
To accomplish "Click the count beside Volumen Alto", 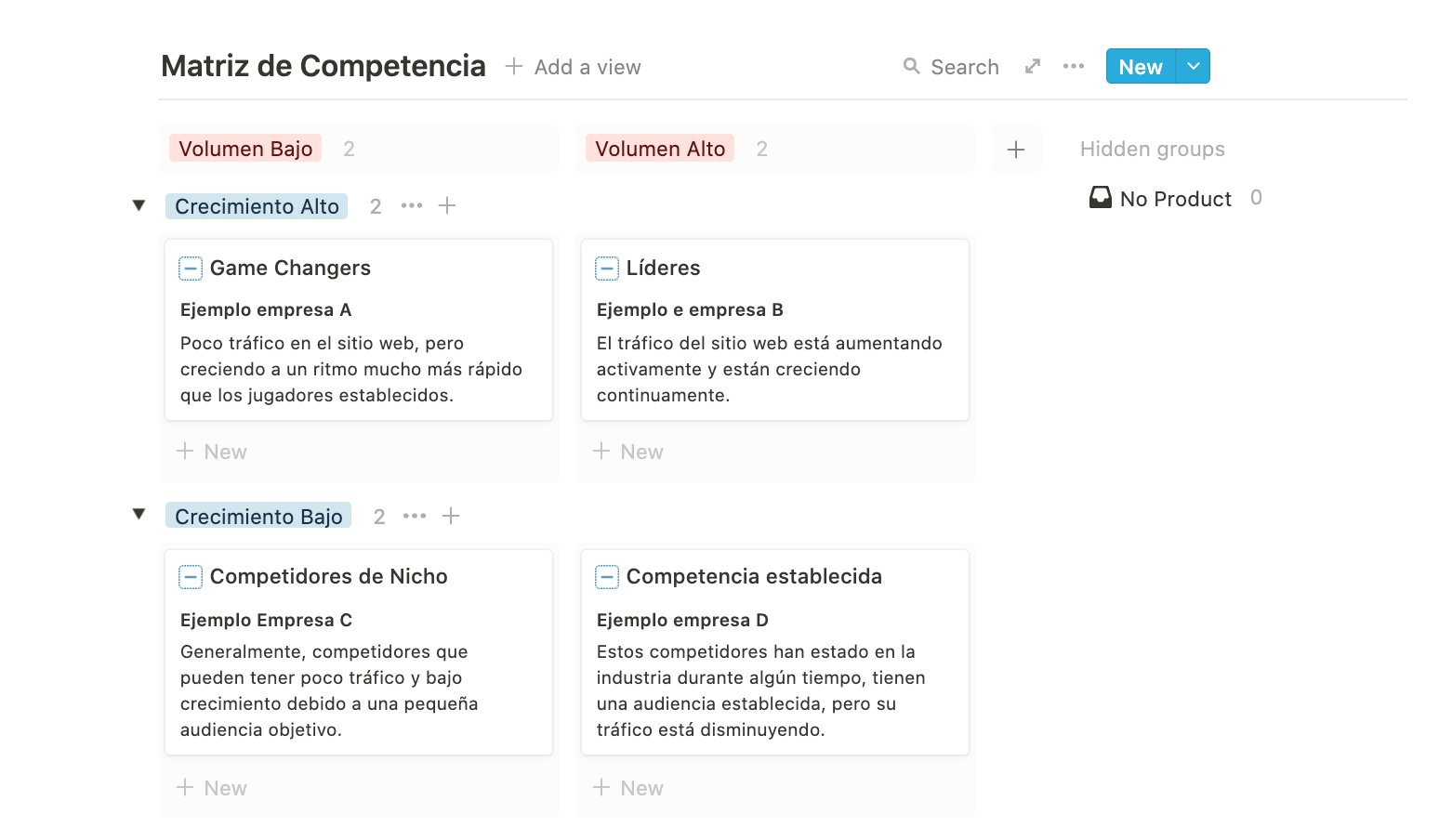I will (762, 149).
